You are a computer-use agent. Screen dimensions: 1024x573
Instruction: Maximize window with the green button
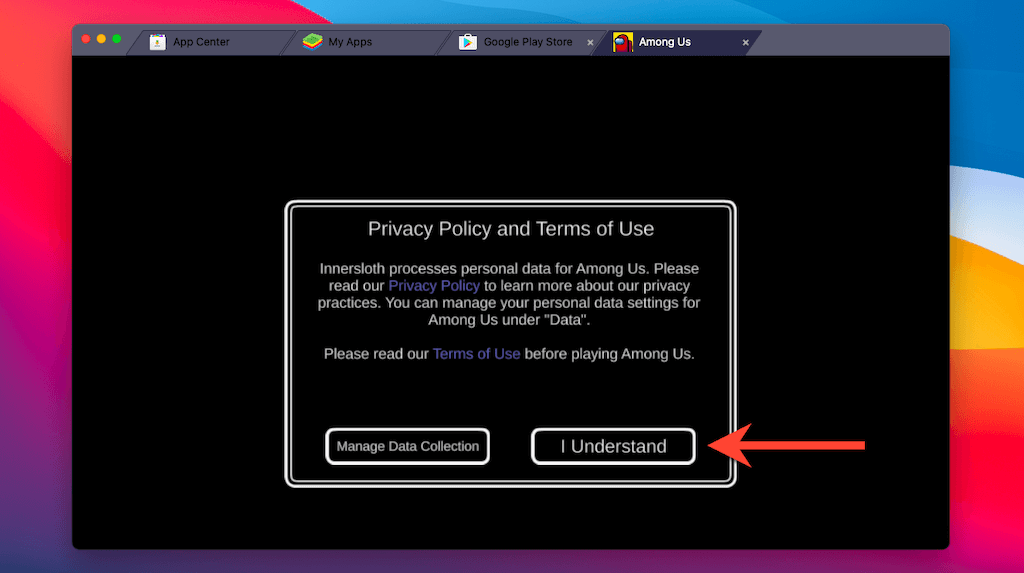coord(117,39)
